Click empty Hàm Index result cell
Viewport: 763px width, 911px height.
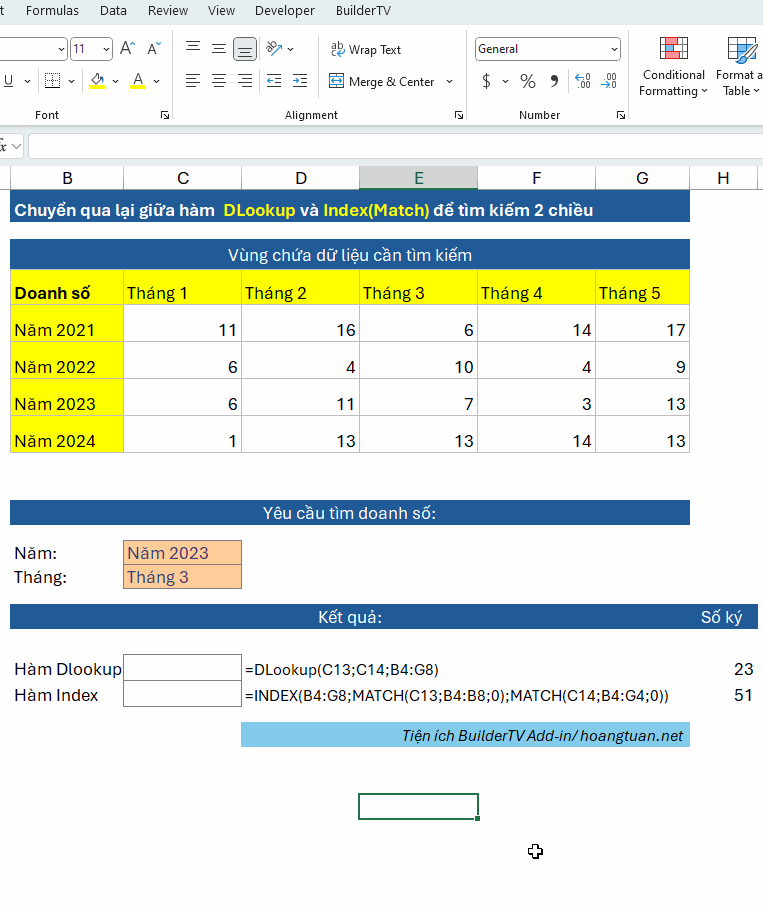(x=182, y=694)
